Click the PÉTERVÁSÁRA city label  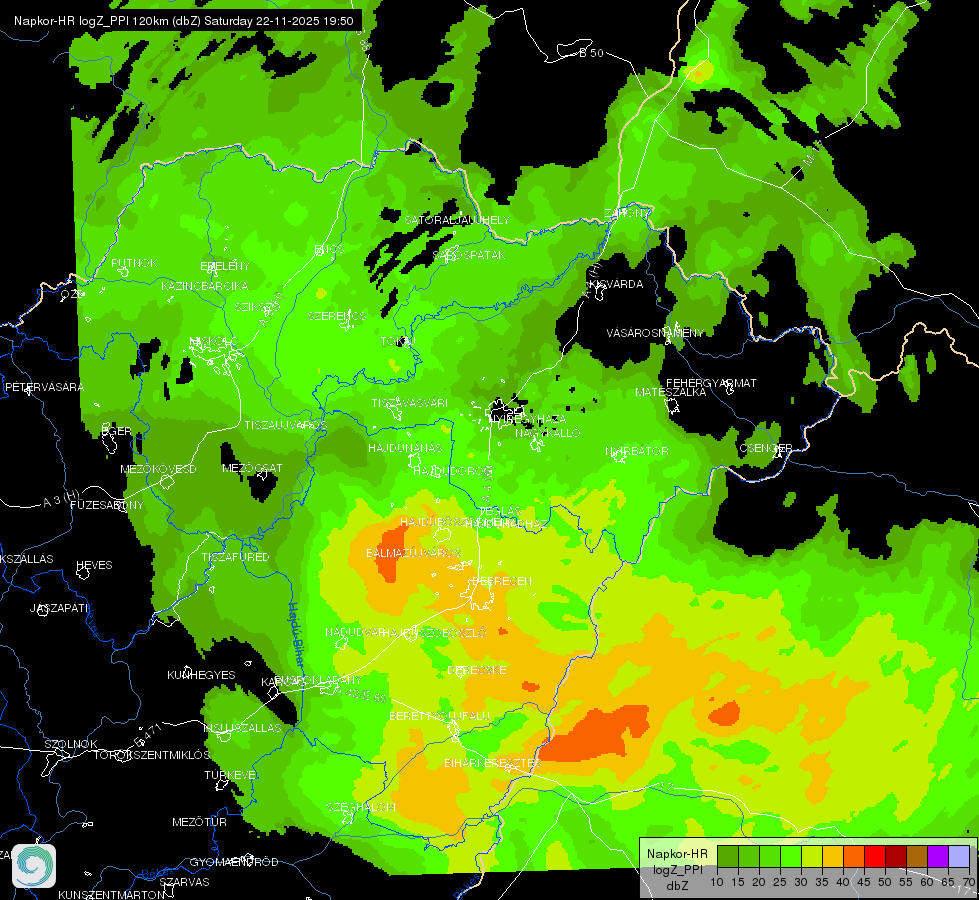click(44, 387)
